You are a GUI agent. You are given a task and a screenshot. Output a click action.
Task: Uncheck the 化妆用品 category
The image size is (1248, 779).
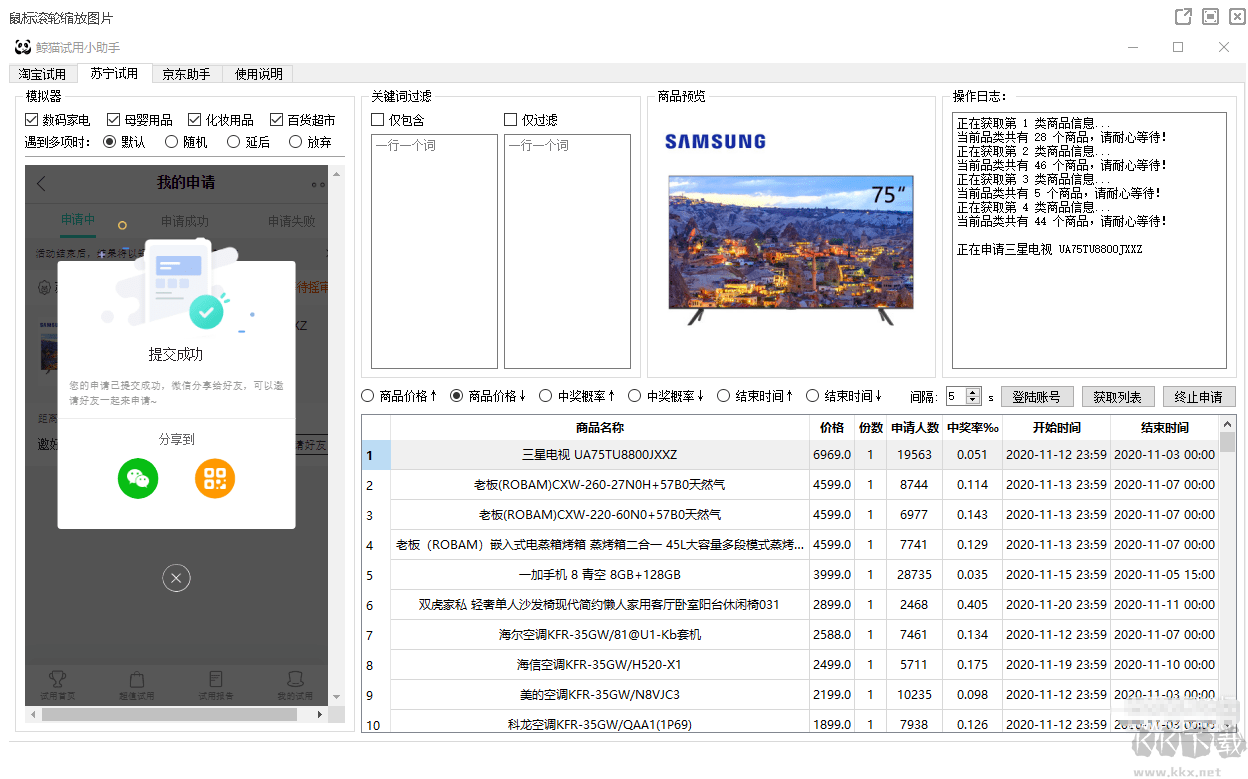point(195,120)
